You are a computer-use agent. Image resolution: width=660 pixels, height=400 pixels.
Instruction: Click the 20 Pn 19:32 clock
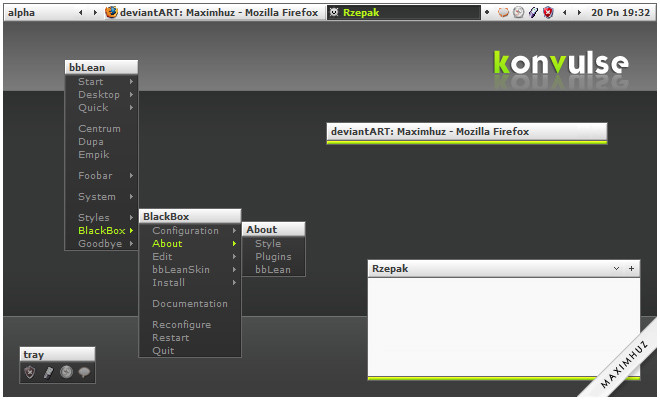coord(620,13)
